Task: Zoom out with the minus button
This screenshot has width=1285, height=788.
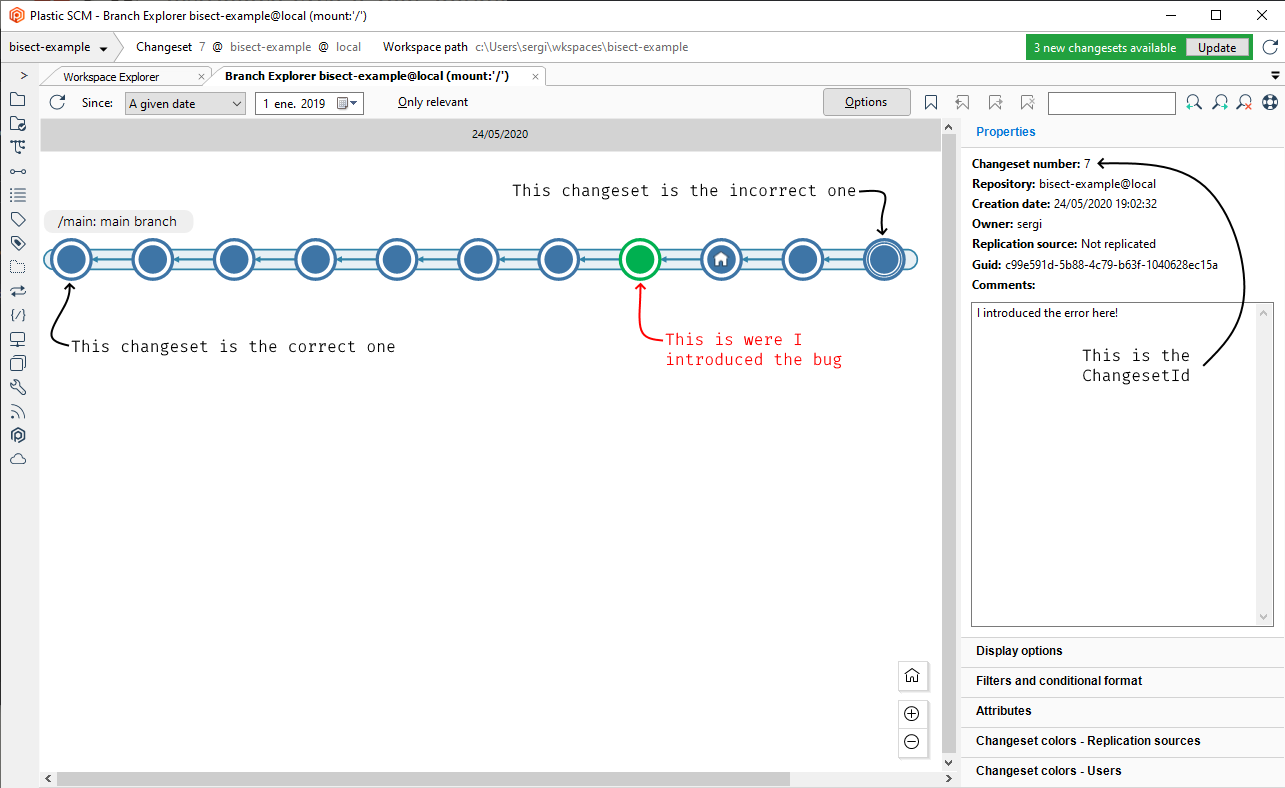Action: [911, 742]
